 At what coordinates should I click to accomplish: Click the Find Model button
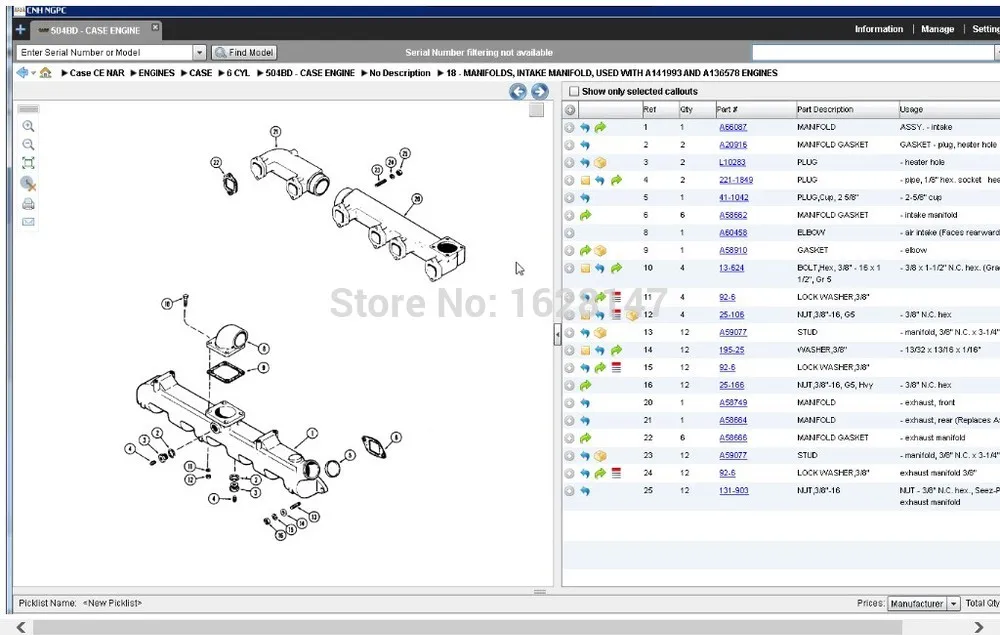pos(244,52)
